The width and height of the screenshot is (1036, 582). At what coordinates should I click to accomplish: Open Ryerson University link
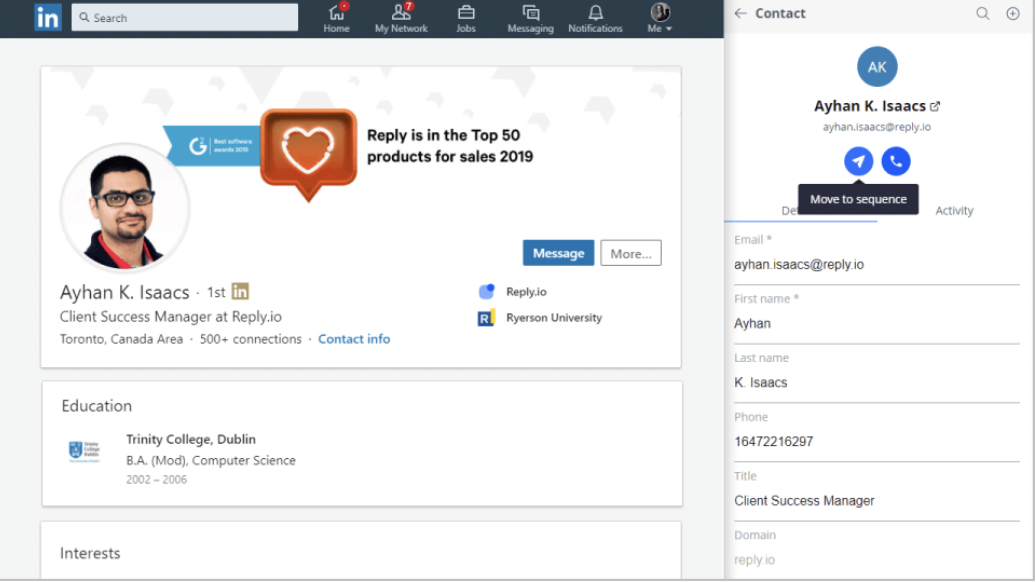(554, 318)
